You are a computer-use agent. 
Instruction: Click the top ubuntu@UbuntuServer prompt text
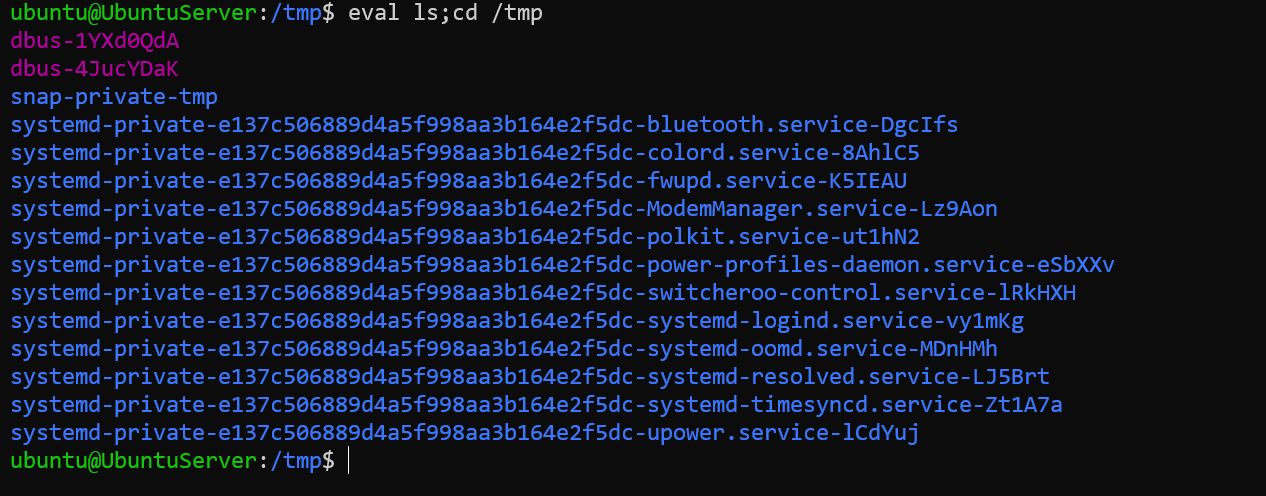133,14
